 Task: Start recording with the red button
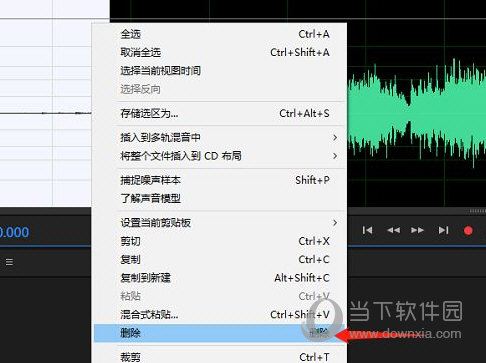[468, 231]
